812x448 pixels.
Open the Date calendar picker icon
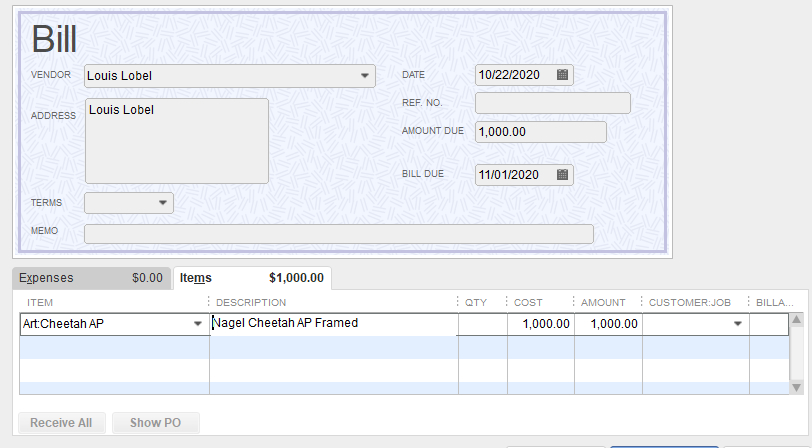pyautogui.click(x=562, y=75)
